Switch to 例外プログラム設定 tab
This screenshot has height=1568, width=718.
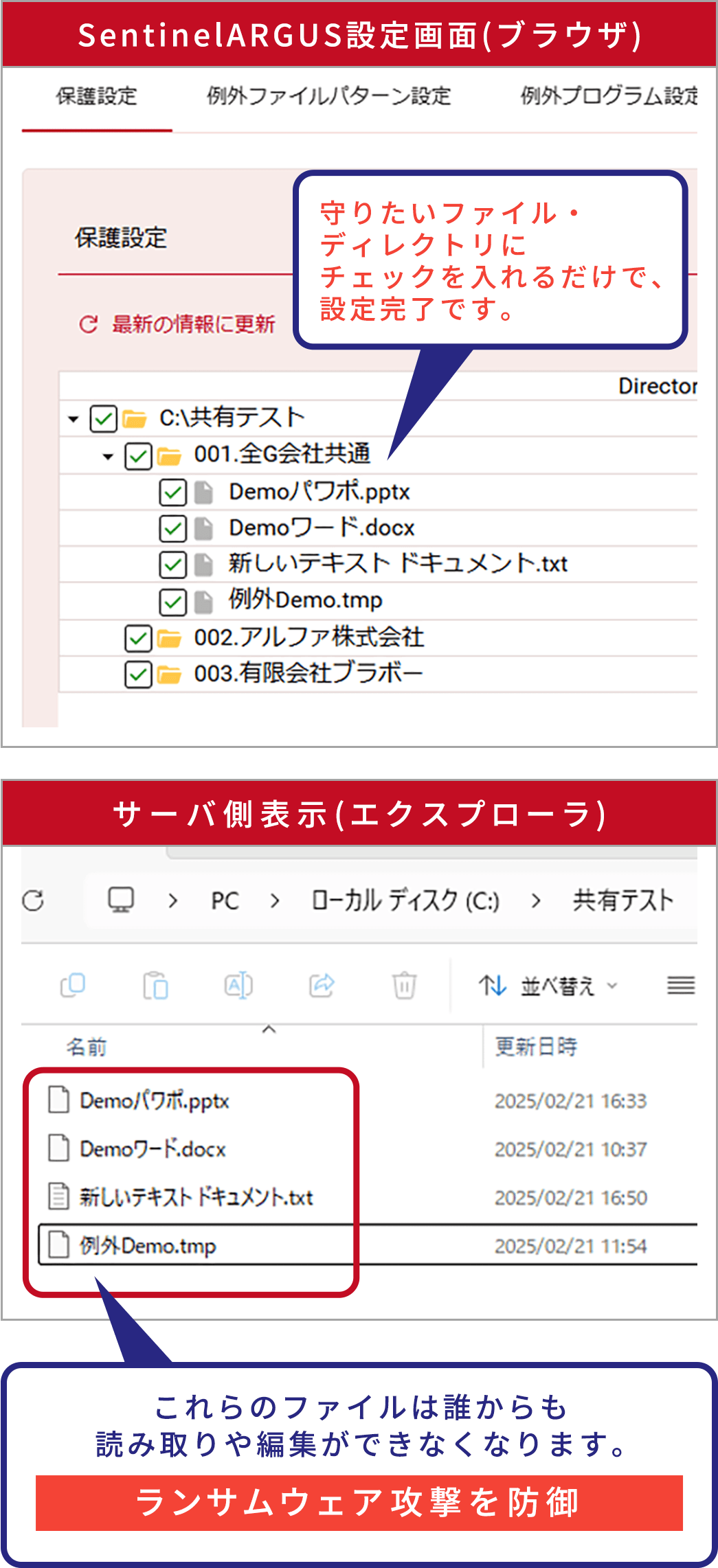[609, 96]
